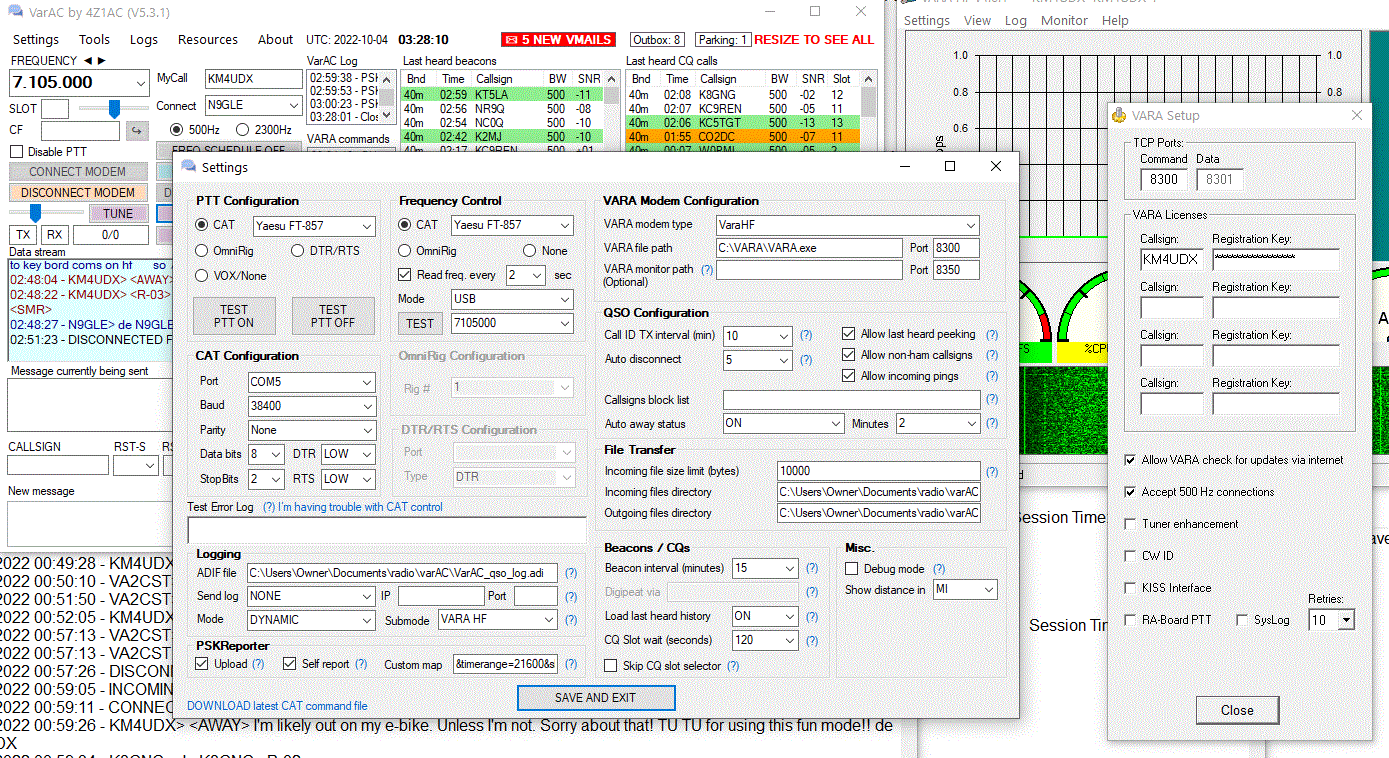1389x758 pixels.
Task: Toggle Disable PTT in VarAC window
Action: [17, 152]
